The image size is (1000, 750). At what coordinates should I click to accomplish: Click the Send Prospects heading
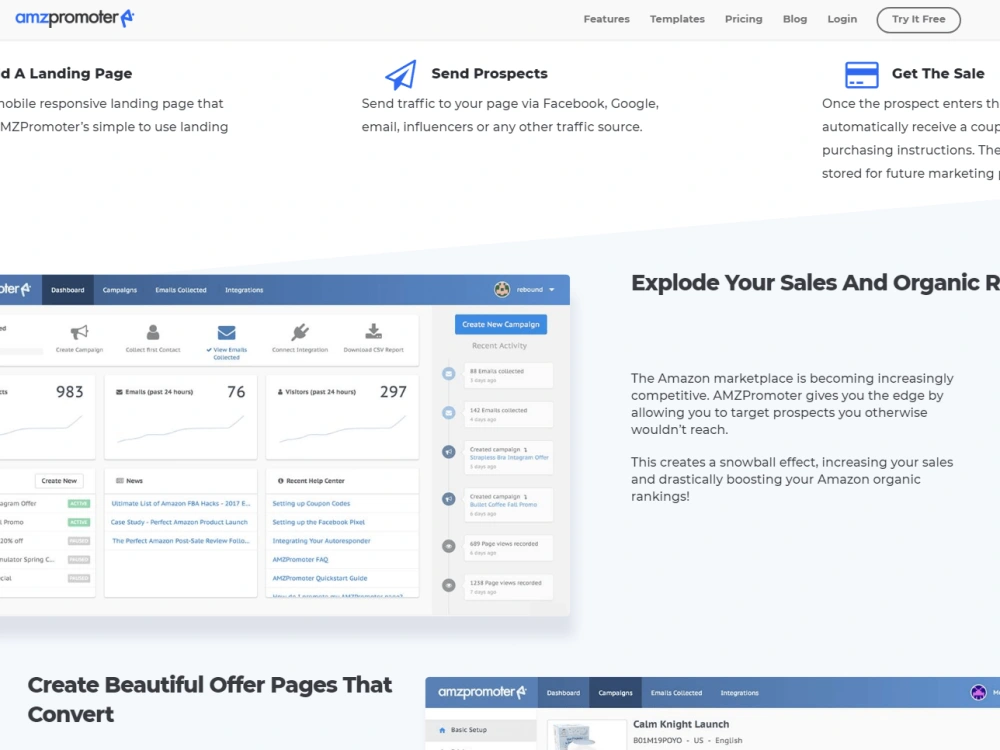coord(489,73)
